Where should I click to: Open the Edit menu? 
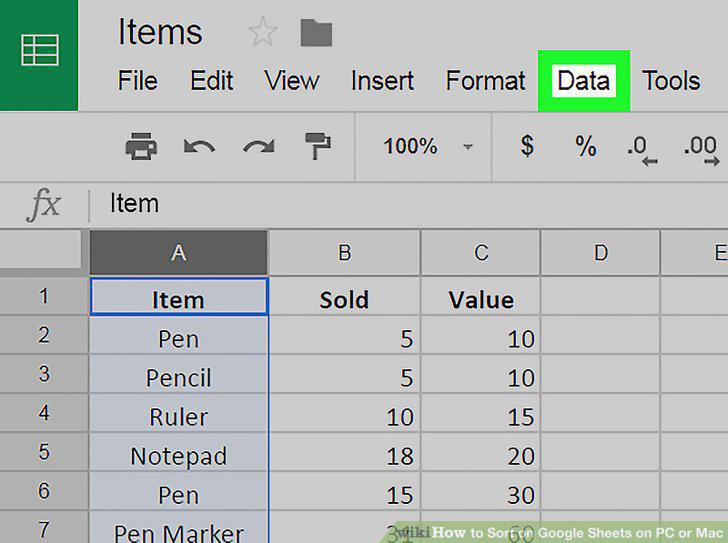(212, 80)
